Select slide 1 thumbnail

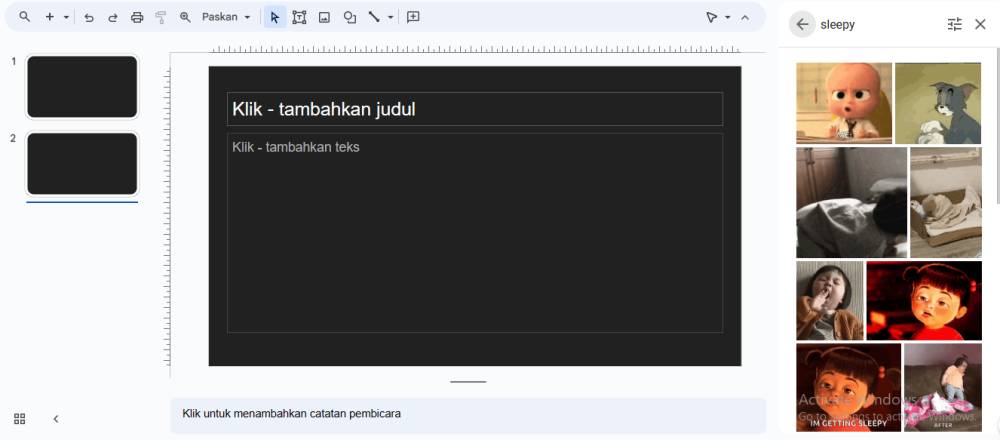point(82,87)
